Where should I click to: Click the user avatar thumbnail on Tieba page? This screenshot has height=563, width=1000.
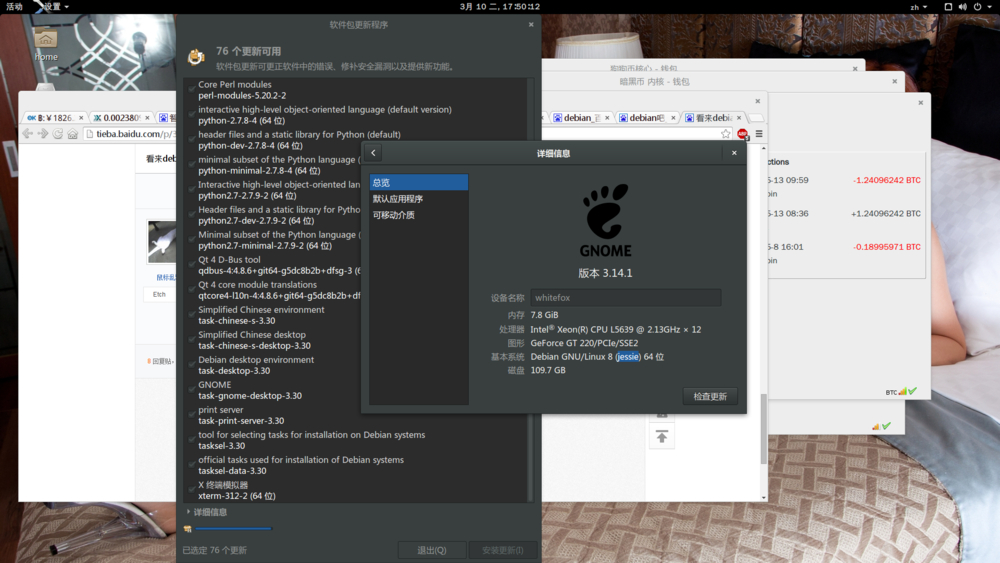point(162,242)
